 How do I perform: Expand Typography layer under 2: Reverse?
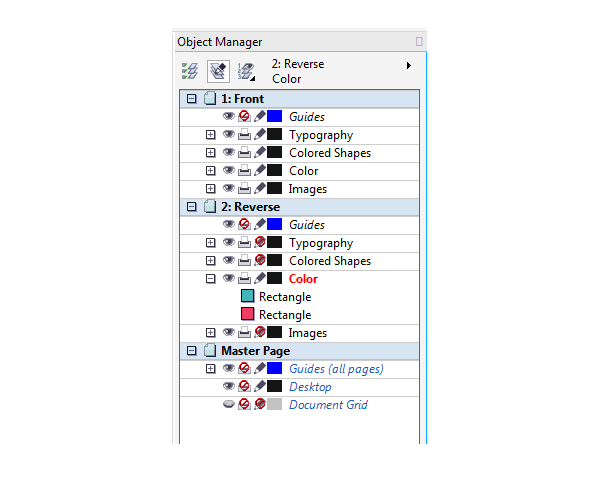tap(210, 243)
